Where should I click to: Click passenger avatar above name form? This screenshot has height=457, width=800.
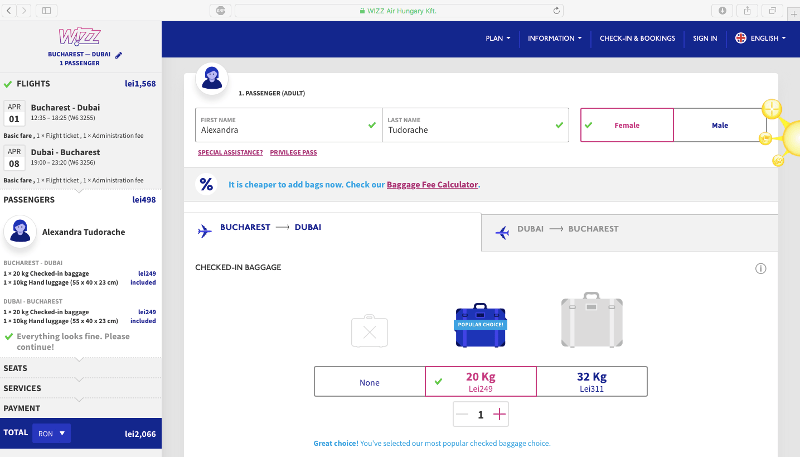(212, 79)
